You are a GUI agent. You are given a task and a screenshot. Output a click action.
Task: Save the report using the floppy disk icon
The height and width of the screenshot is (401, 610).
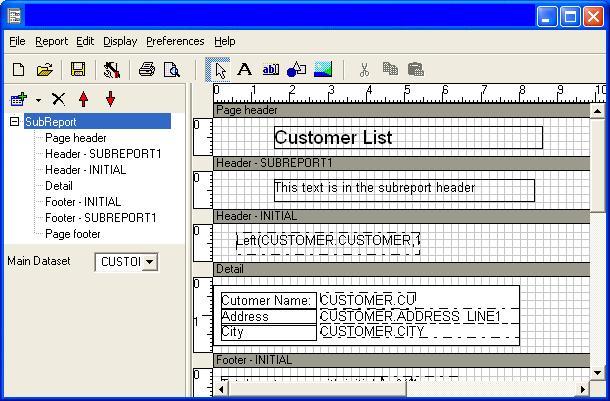tap(77, 69)
